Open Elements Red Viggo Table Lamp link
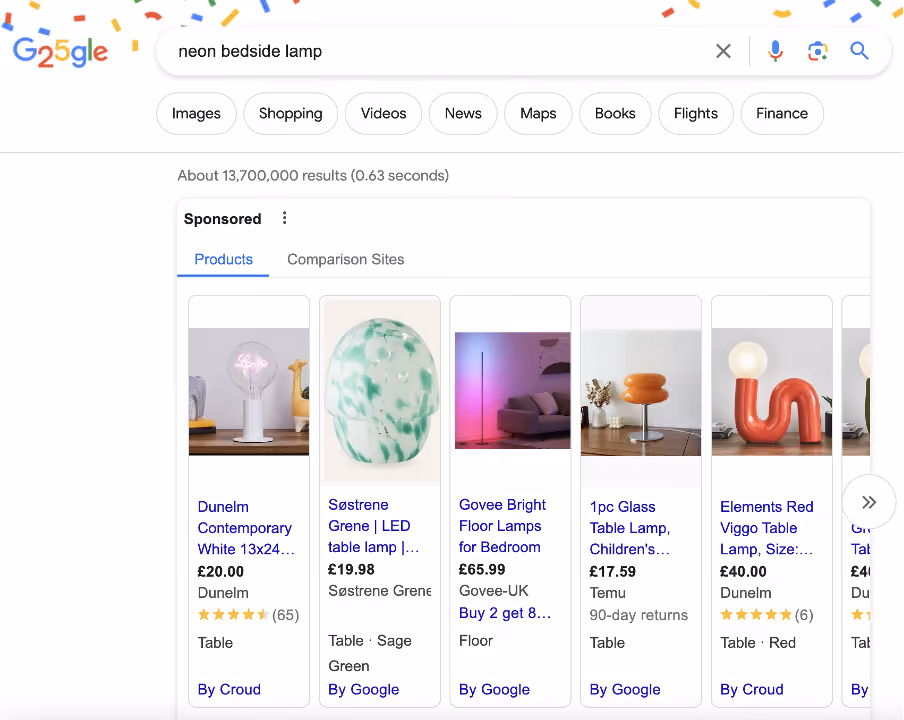Viewport: 904px width, 720px height. 767,528
